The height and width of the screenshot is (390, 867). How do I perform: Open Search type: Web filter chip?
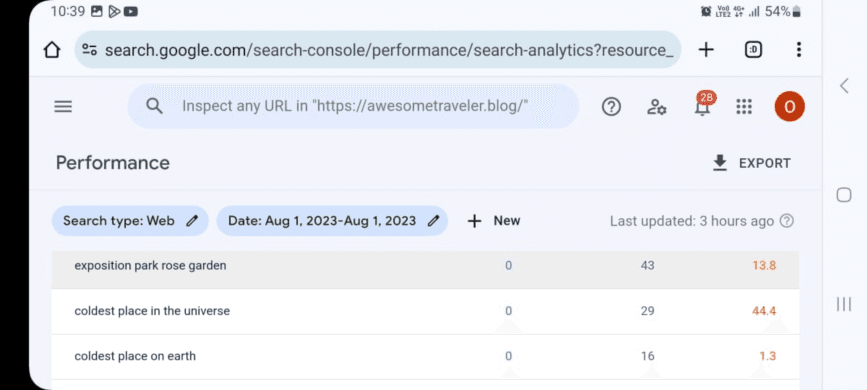[130, 221]
